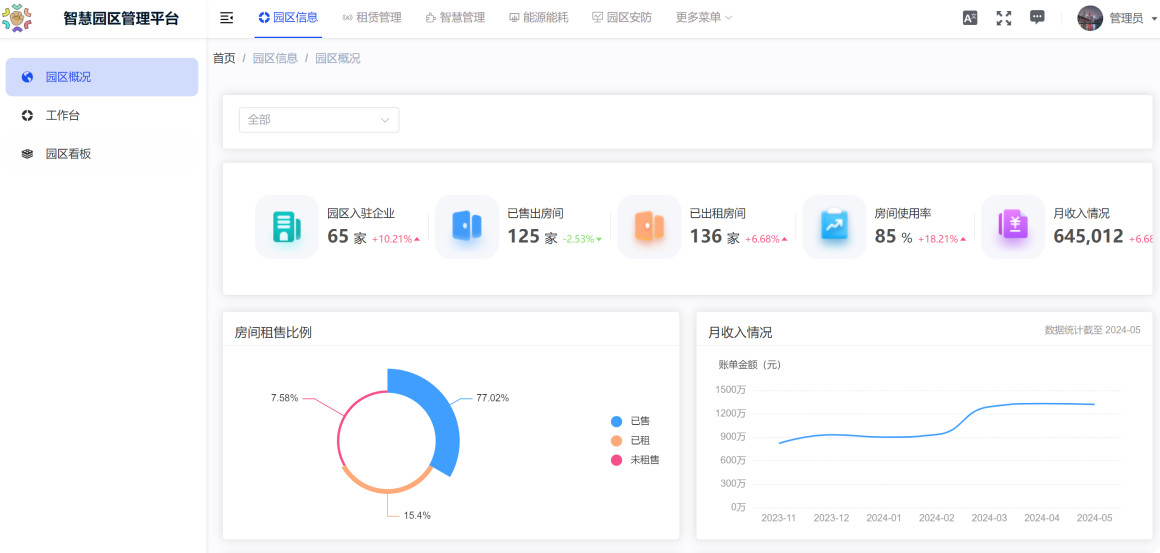Expand the 更多菜单 dropdown
This screenshot has width=1160, height=553.
[x=704, y=18]
